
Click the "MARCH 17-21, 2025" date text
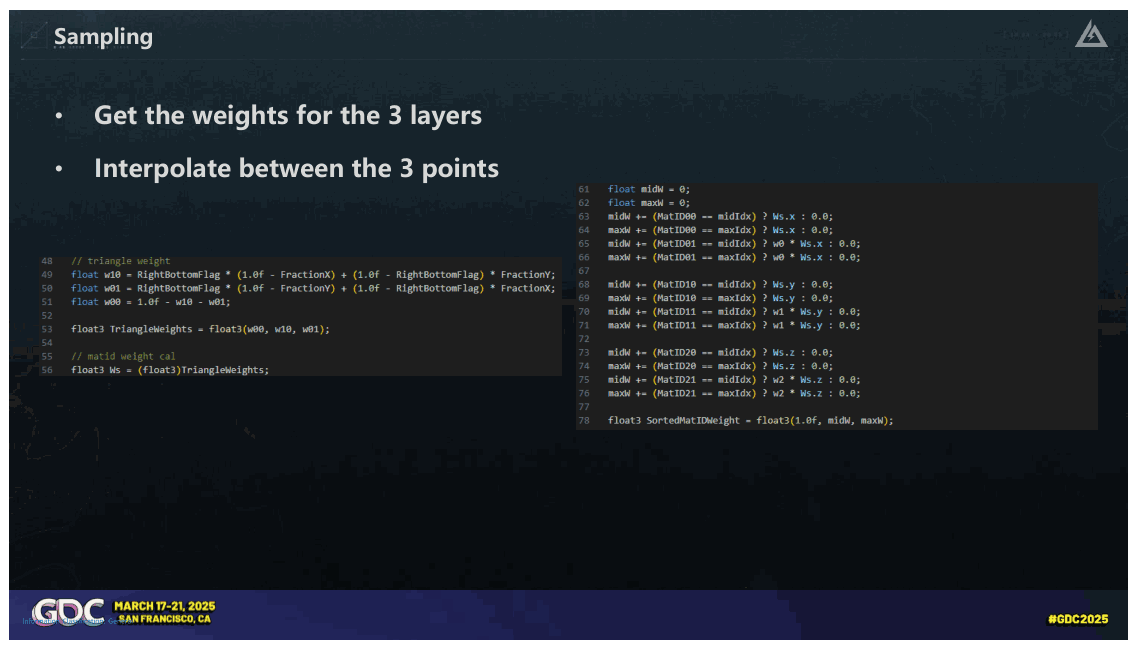click(164, 606)
